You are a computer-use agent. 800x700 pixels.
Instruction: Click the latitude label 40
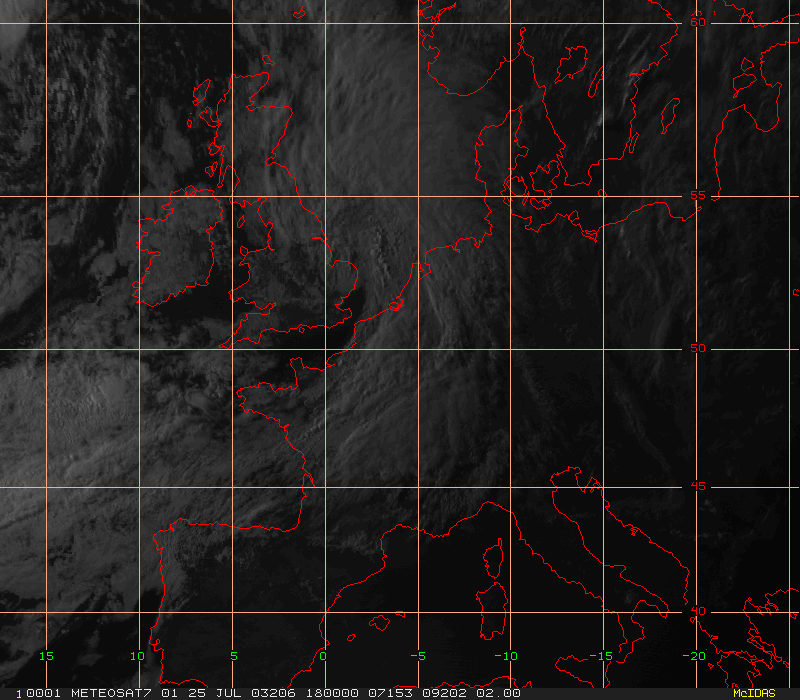pyautogui.click(x=697, y=611)
